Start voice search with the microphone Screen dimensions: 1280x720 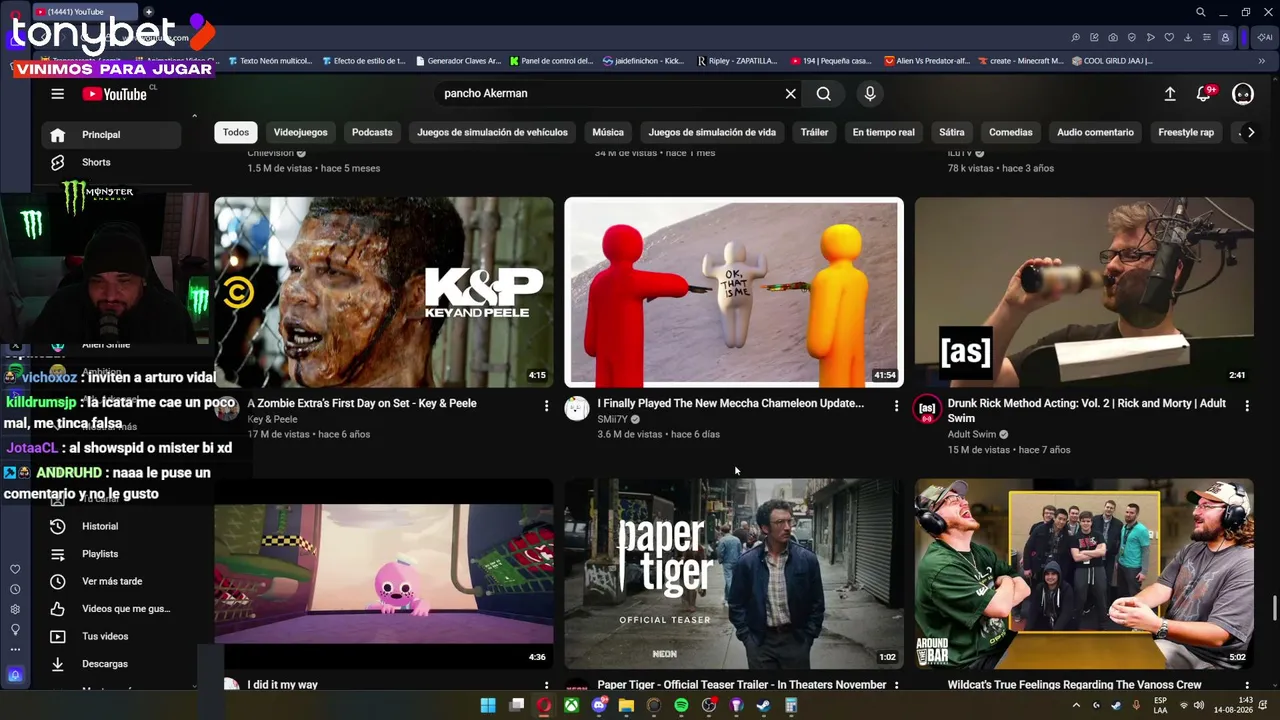(870, 94)
